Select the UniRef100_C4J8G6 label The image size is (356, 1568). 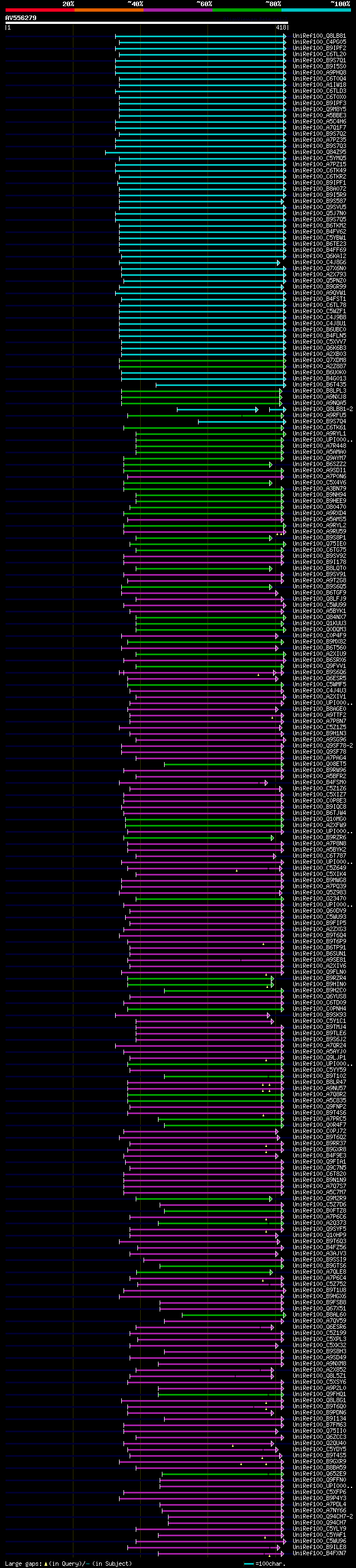(x=319, y=263)
